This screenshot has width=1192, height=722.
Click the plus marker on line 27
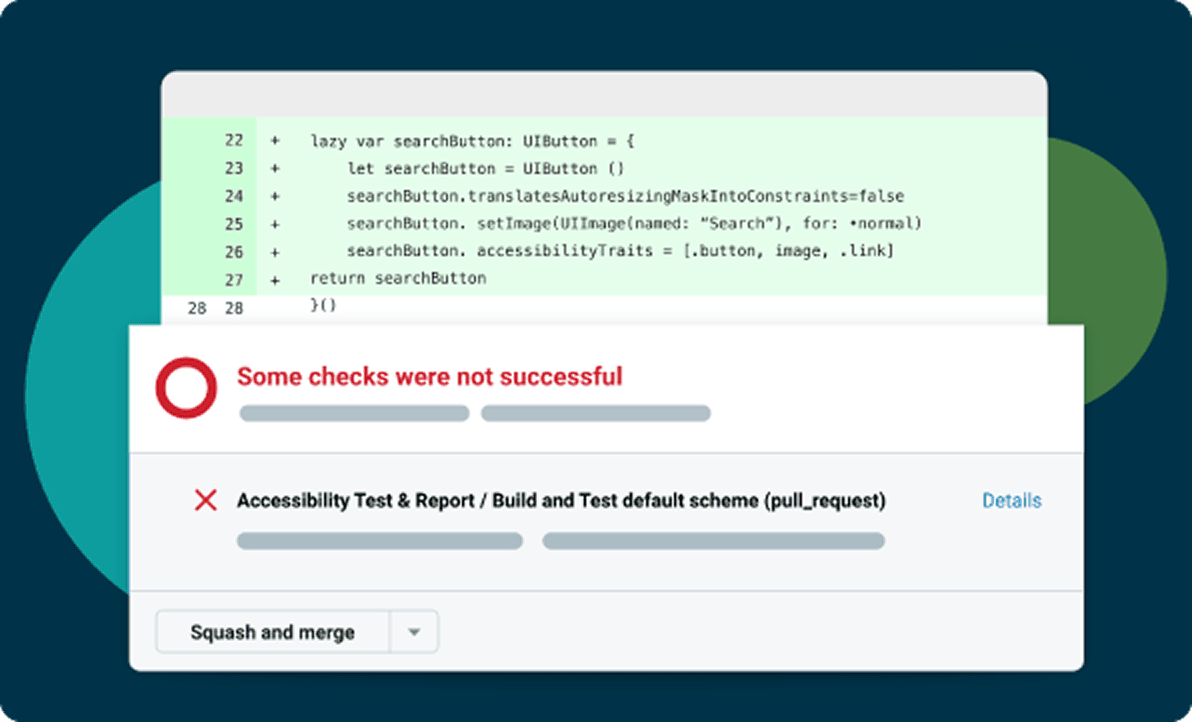[275, 278]
